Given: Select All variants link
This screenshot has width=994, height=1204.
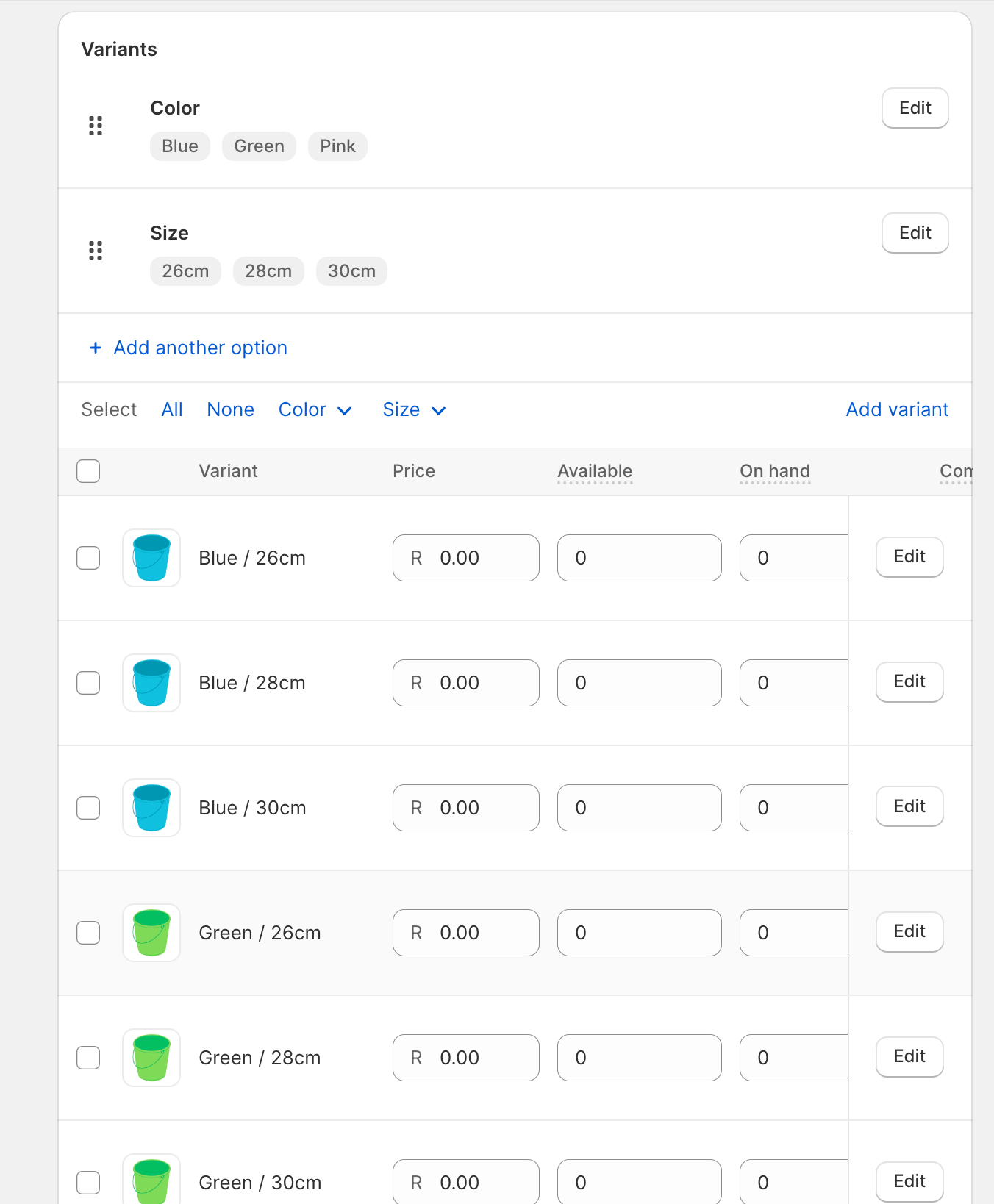Looking at the screenshot, I should coord(172,410).
